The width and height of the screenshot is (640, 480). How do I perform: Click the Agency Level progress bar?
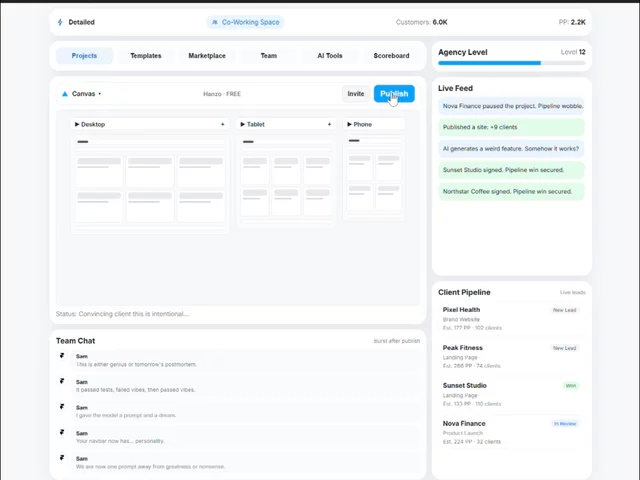(x=512, y=63)
